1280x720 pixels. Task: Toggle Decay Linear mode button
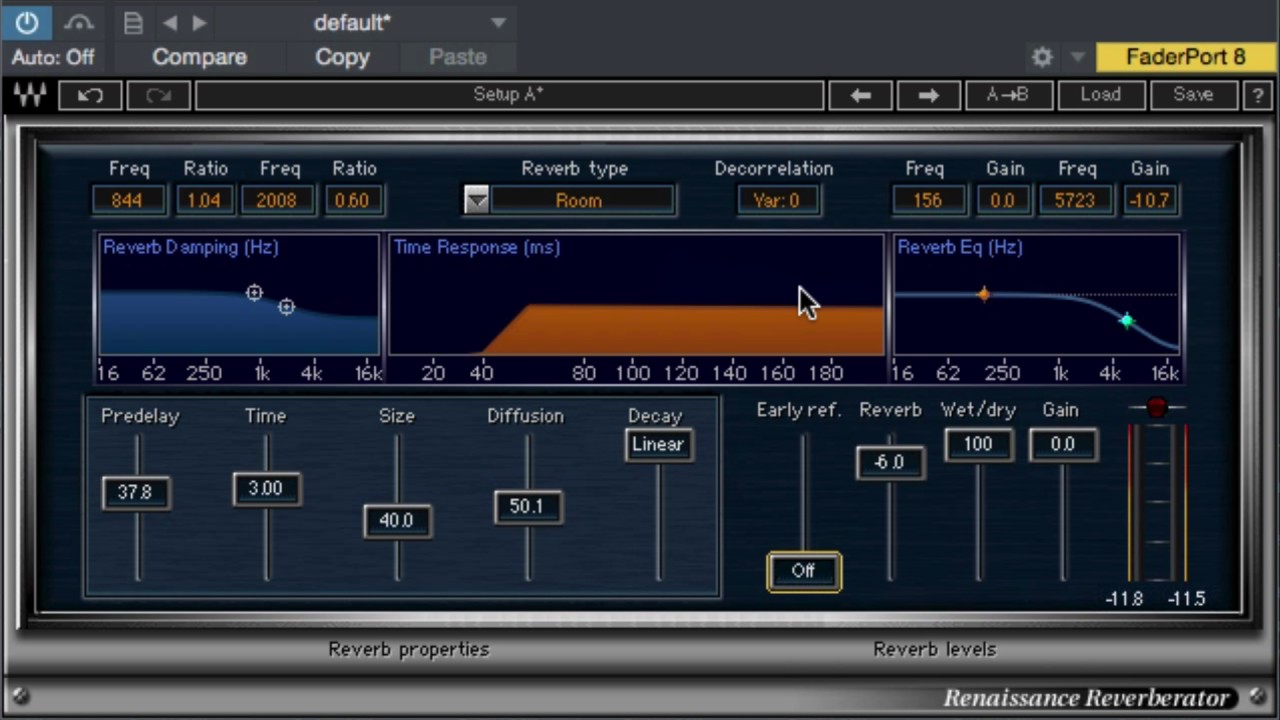[658, 444]
